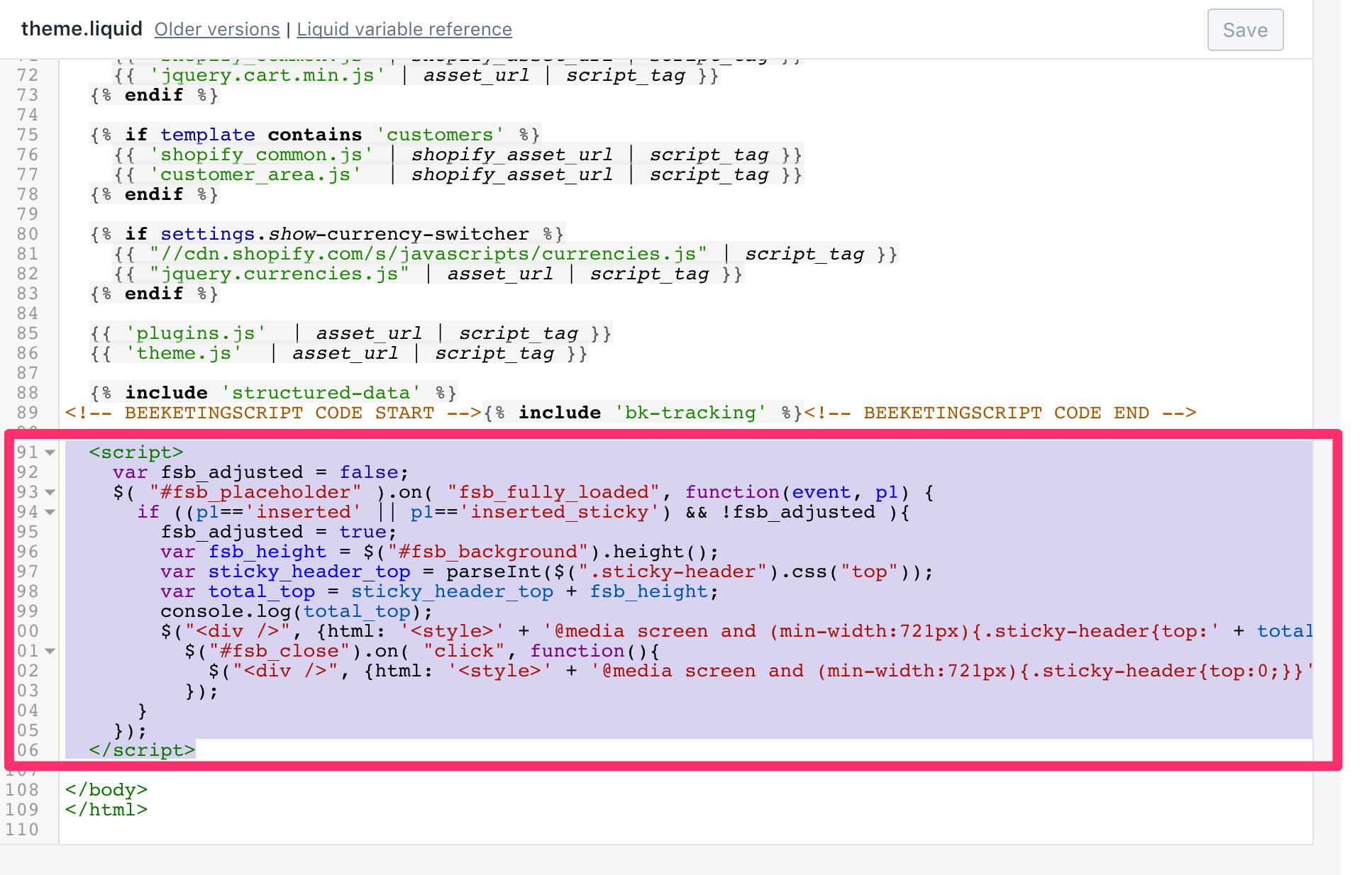Viewport: 1372px width, 875px height.
Task: Click the closing </script> tag
Action: (x=142, y=750)
